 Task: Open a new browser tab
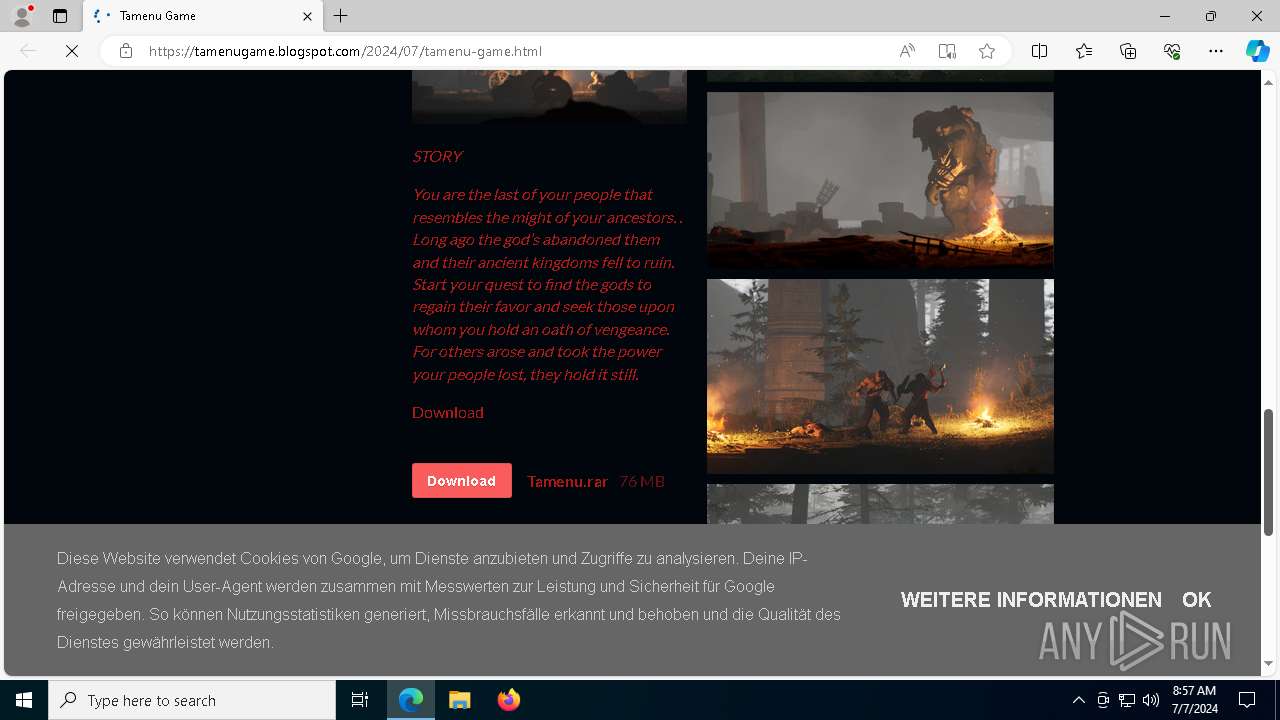[x=341, y=16]
